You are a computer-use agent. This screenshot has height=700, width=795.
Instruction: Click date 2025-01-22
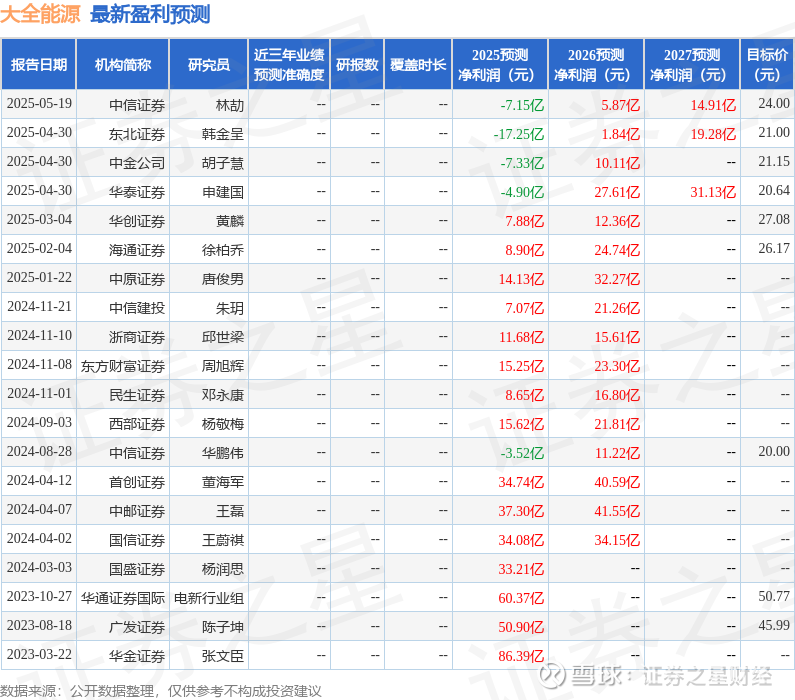[x=39, y=277]
